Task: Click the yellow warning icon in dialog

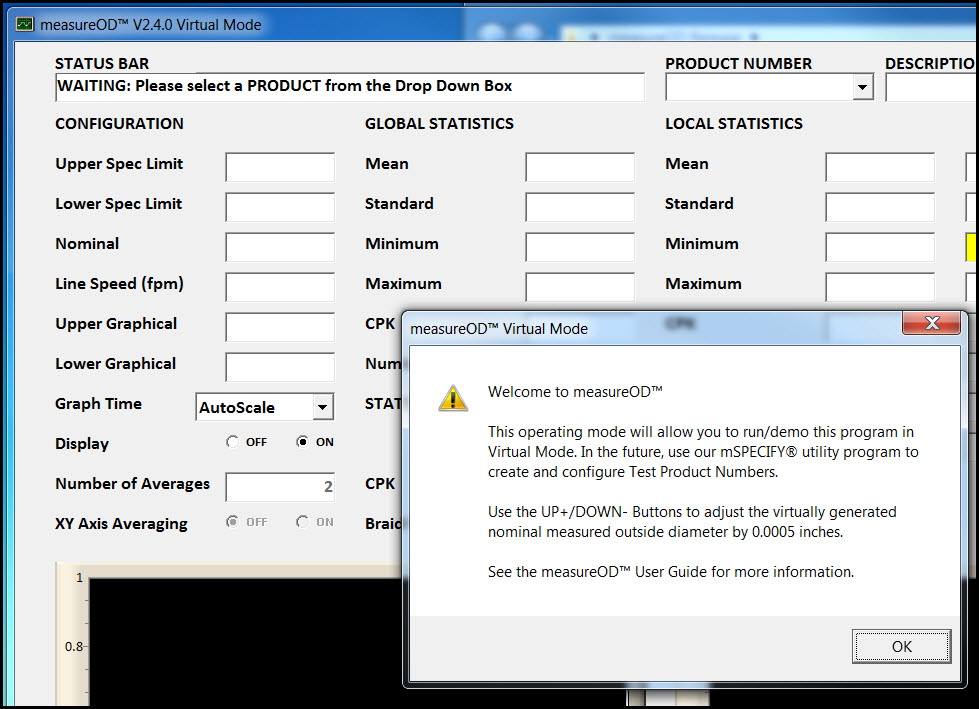Action: pyautogui.click(x=453, y=398)
